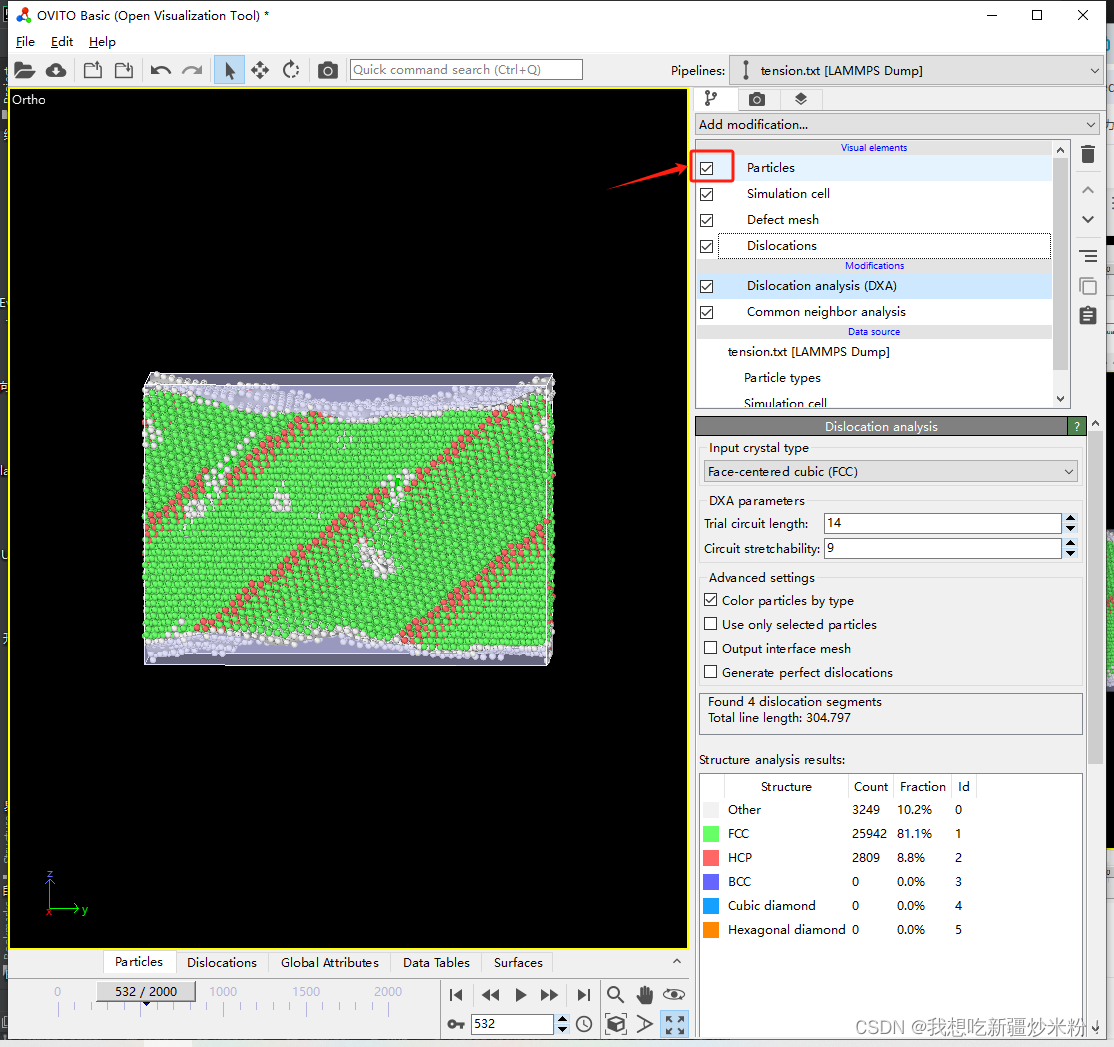
Task: Open the Overlays/layers tab icon
Action: tap(801, 99)
